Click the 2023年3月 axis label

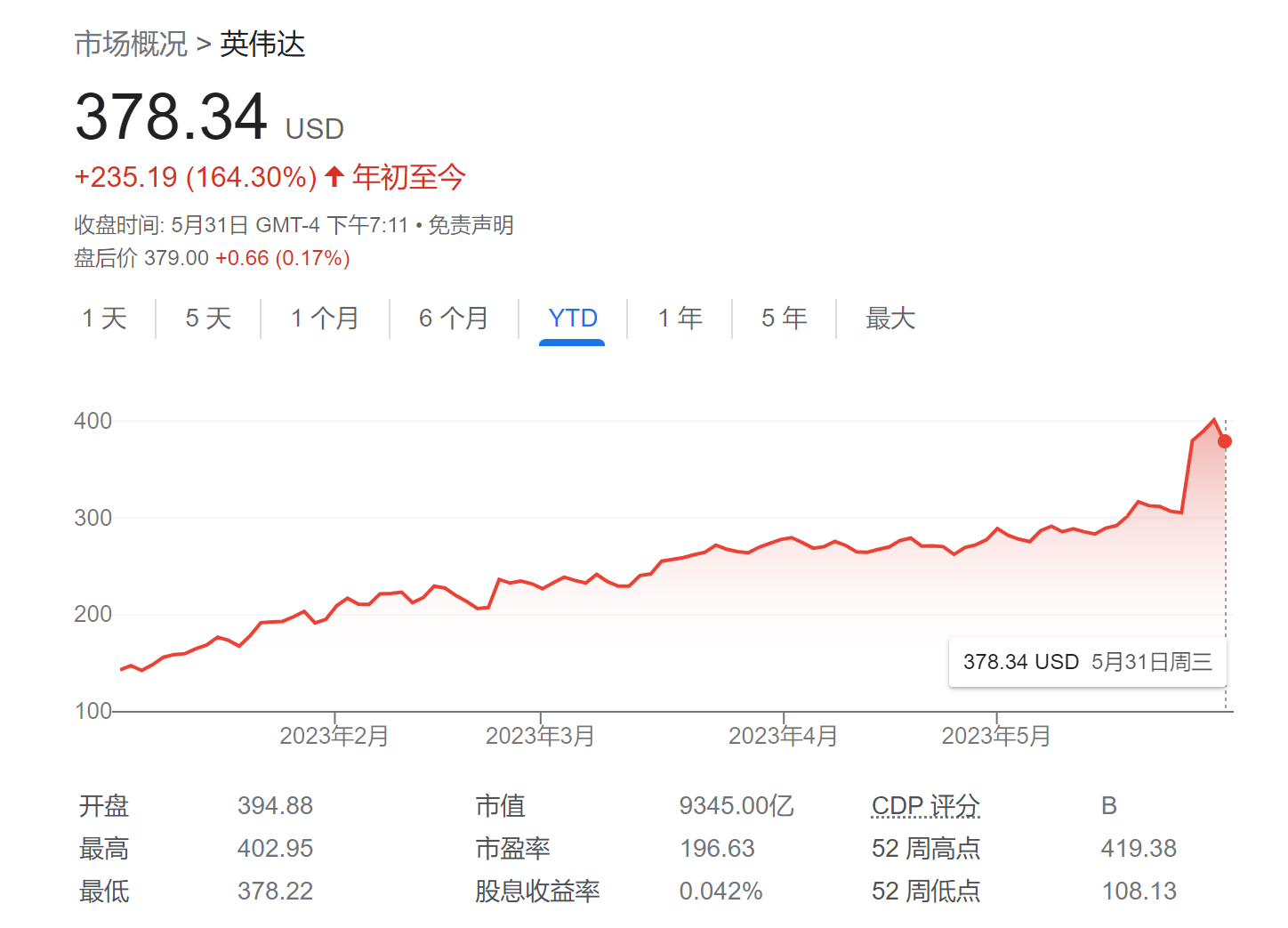(x=540, y=736)
